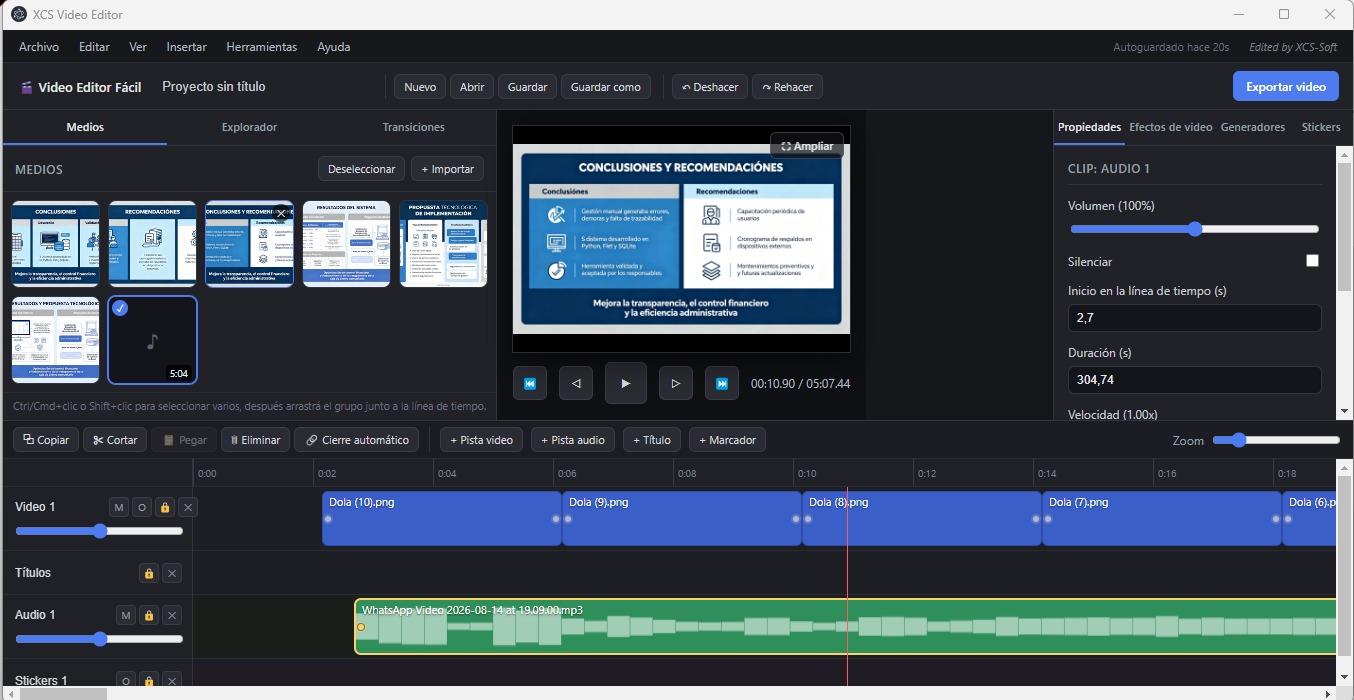Open the Insertar menu
Image resolution: width=1354 pixels, height=700 pixels.
click(x=187, y=47)
